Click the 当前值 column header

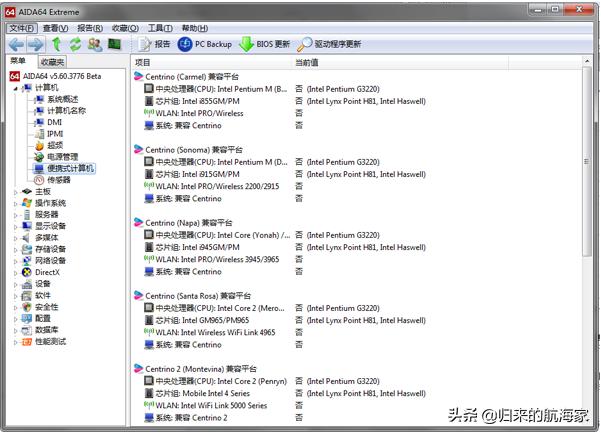click(400, 62)
